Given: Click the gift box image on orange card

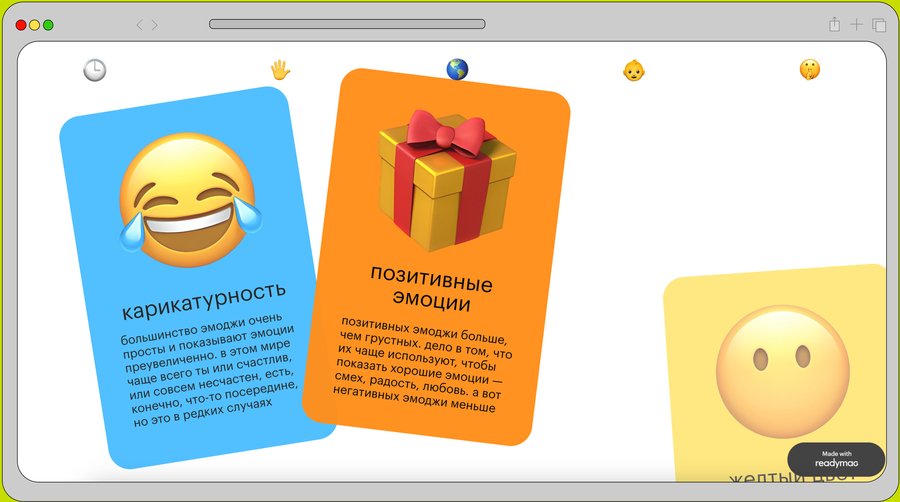Looking at the screenshot, I should (447, 180).
